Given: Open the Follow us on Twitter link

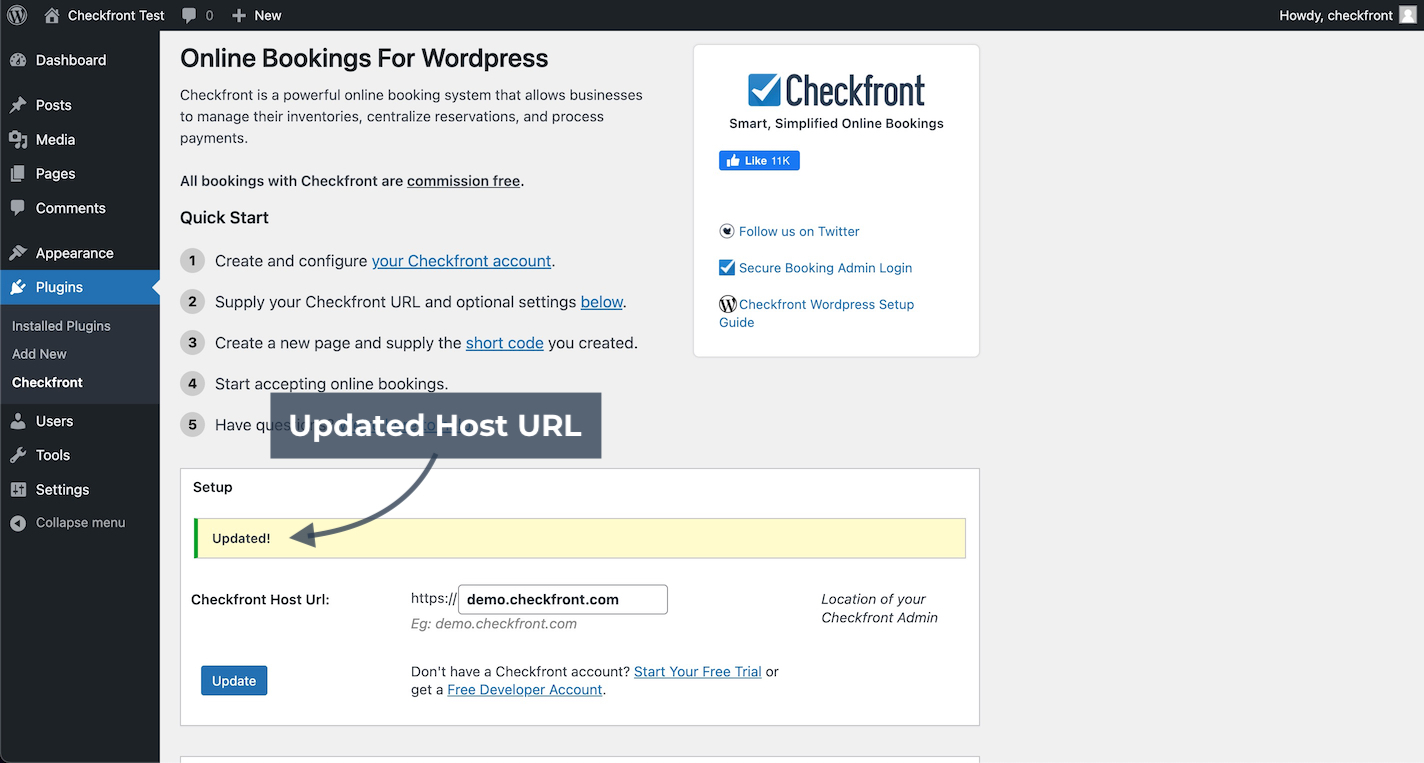Looking at the screenshot, I should tap(799, 231).
